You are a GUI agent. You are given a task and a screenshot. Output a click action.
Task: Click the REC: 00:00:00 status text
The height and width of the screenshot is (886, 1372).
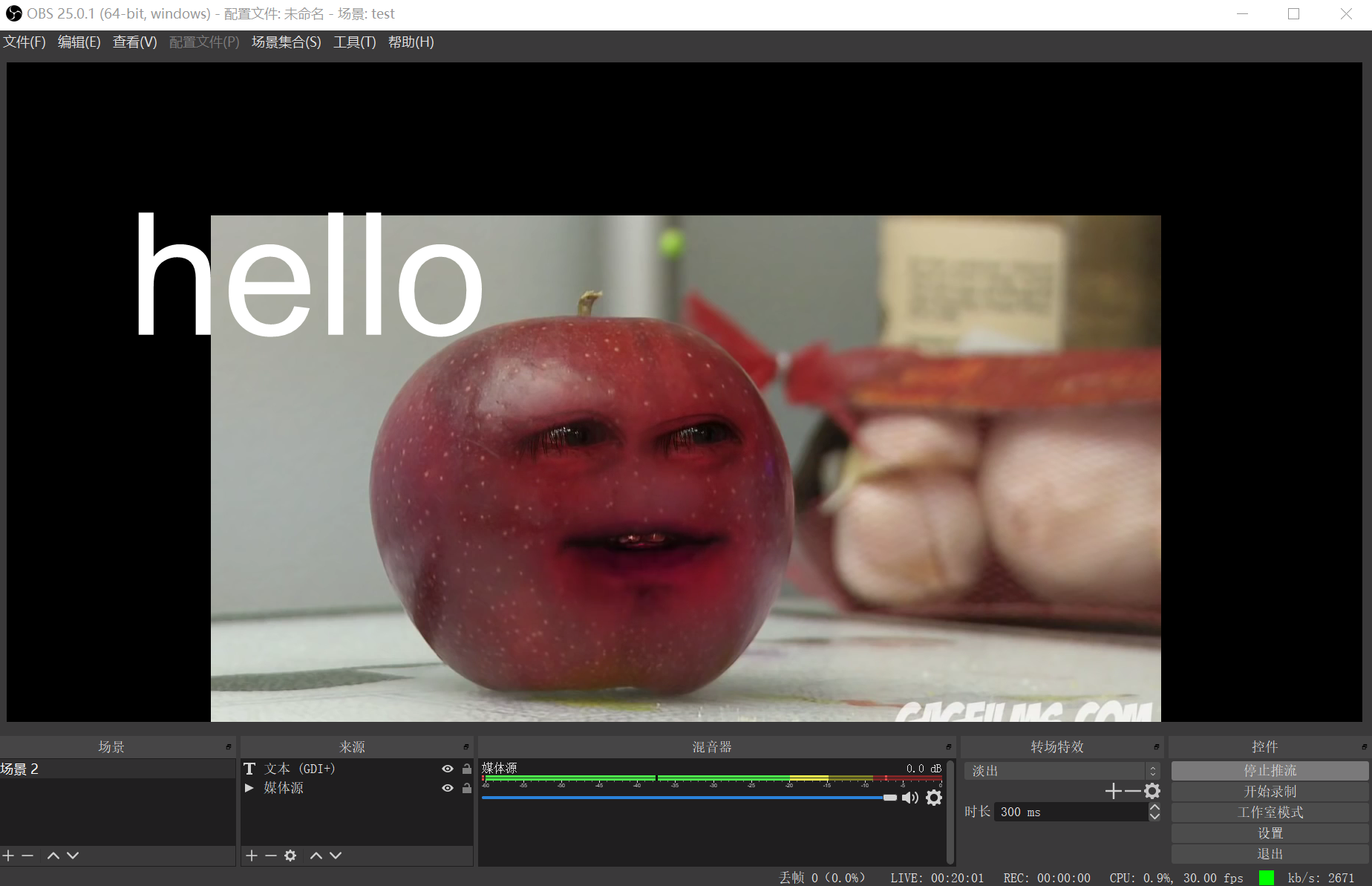point(1047,878)
